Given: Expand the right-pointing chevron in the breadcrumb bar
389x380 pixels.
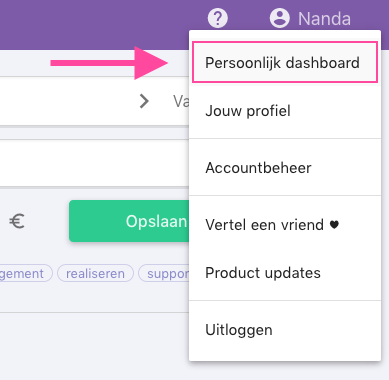Looking at the screenshot, I should [144, 101].
